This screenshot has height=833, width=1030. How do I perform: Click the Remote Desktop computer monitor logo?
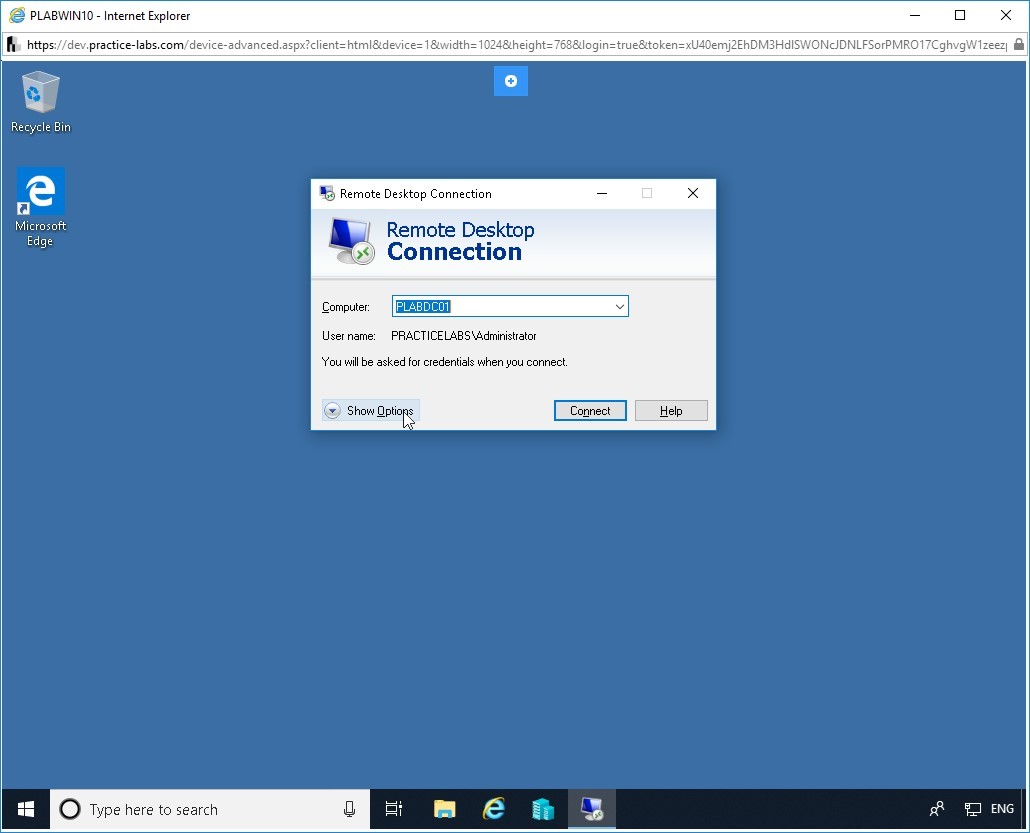coord(351,241)
